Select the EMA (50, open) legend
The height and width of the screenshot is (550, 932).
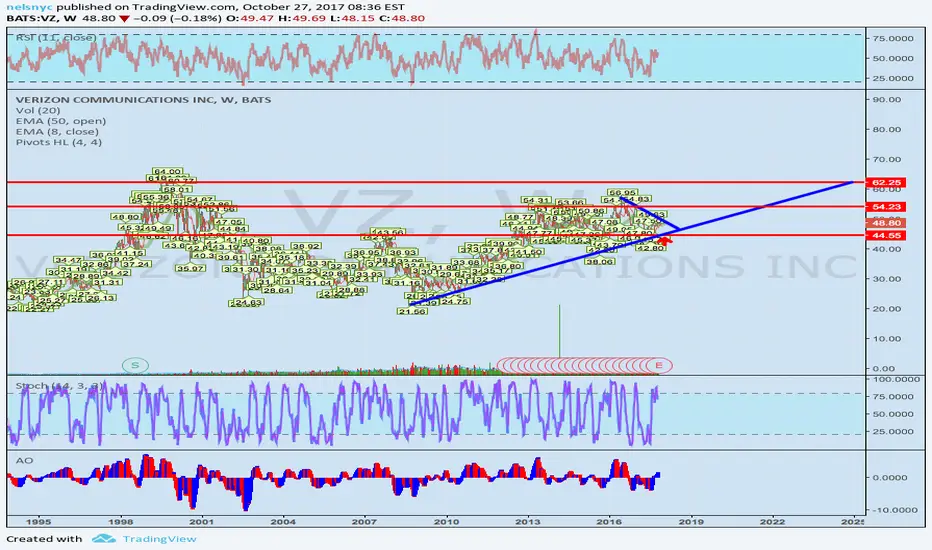(x=61, y=121)
